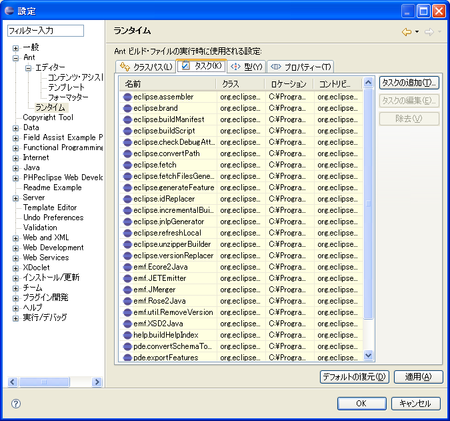This screenshot has height=421, width=450.
Task: Click the eclipse.buildScript task icon
Action: coord(127,131)
